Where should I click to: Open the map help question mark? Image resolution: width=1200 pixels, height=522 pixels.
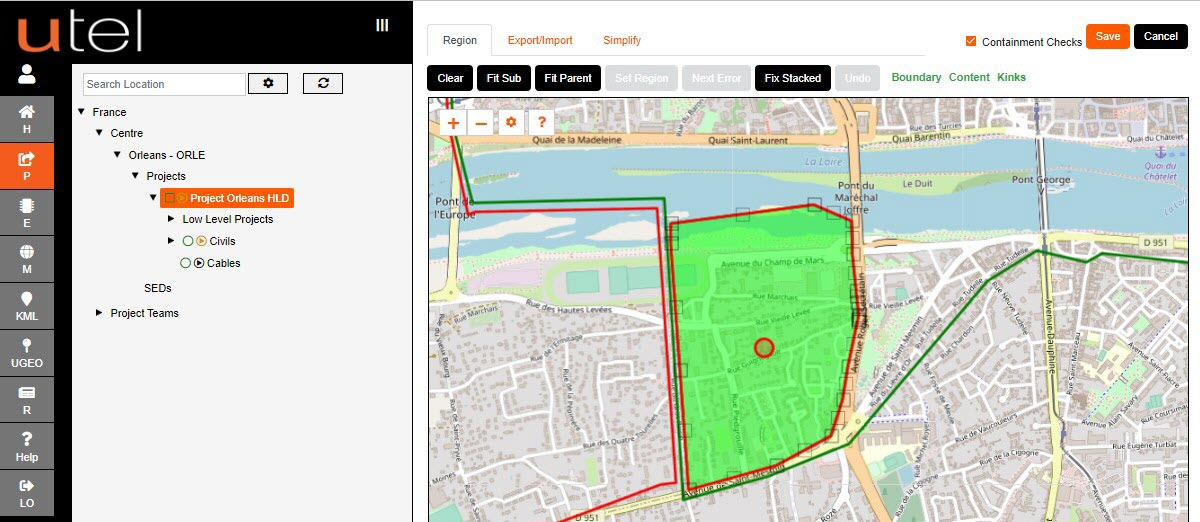(x=540, y=122)
